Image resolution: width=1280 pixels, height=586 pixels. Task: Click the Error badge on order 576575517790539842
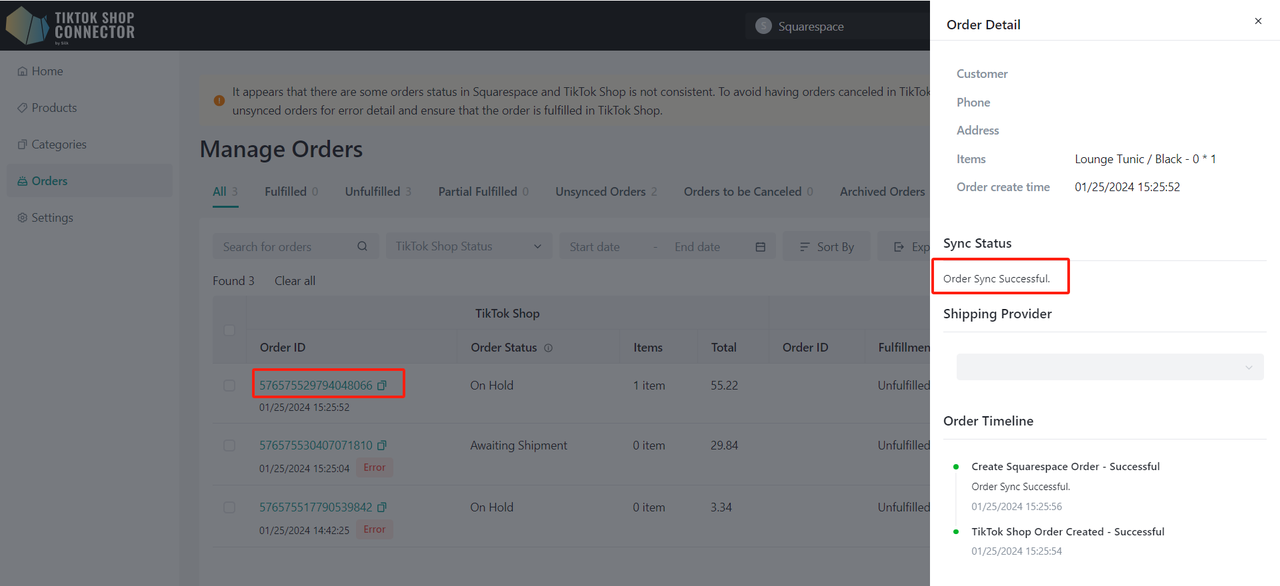pyautogui.click(x=375, y=529)
